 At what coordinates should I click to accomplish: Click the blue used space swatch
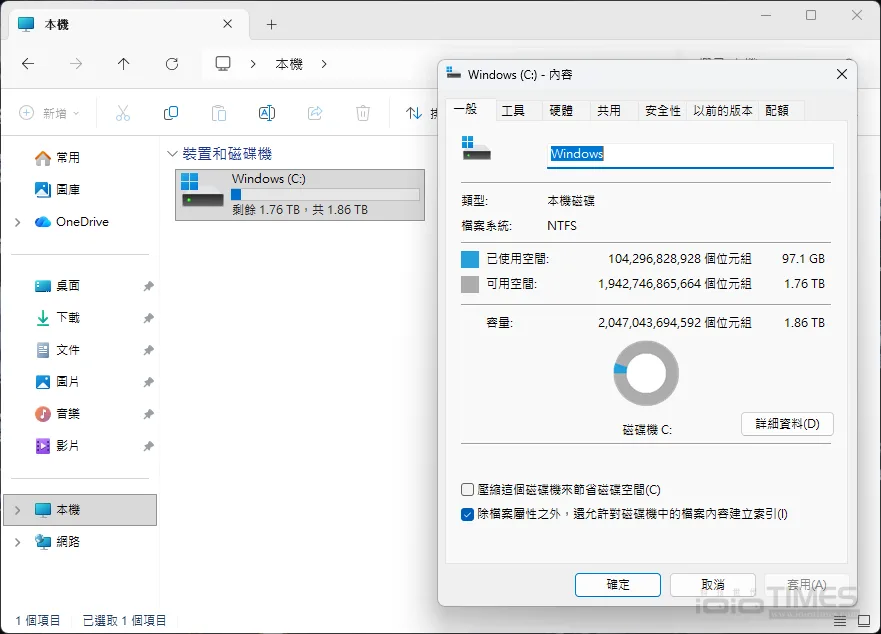470,259
